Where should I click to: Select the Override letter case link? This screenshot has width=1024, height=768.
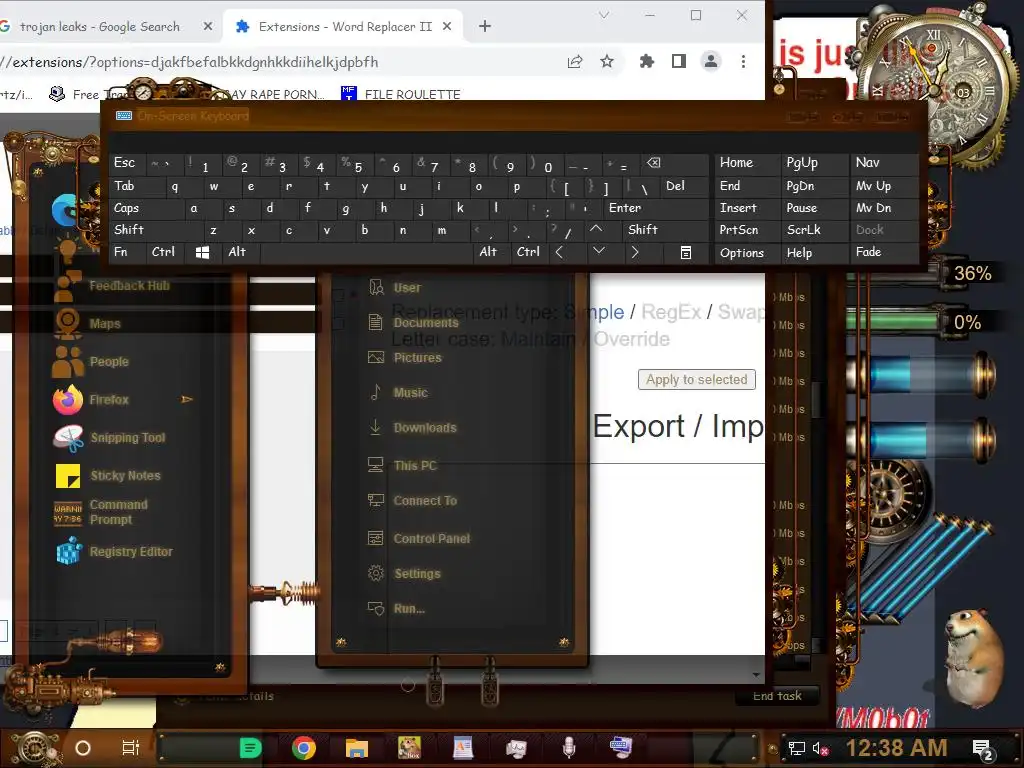(632, 339)
